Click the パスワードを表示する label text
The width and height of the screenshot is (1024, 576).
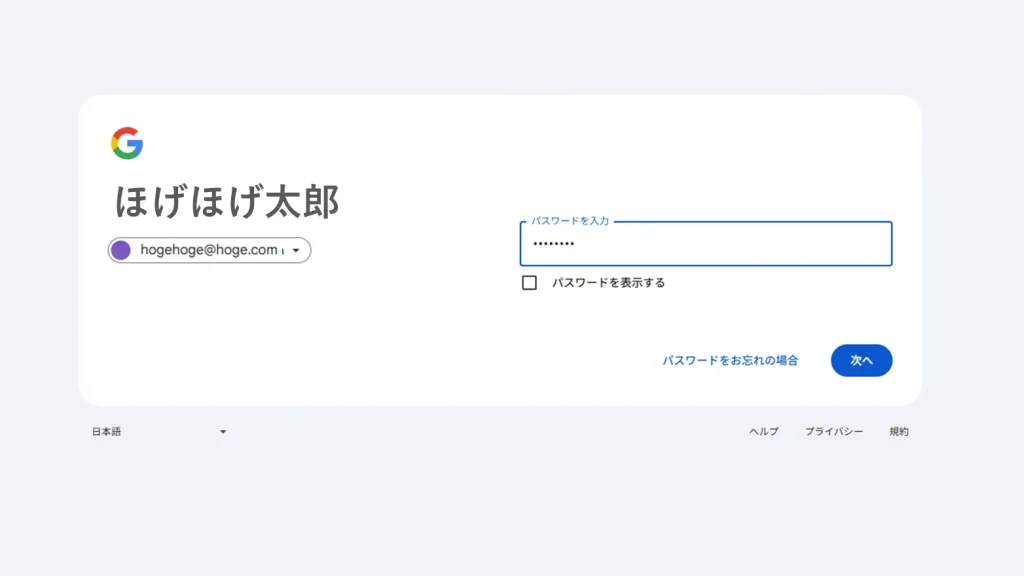(608, 283)
